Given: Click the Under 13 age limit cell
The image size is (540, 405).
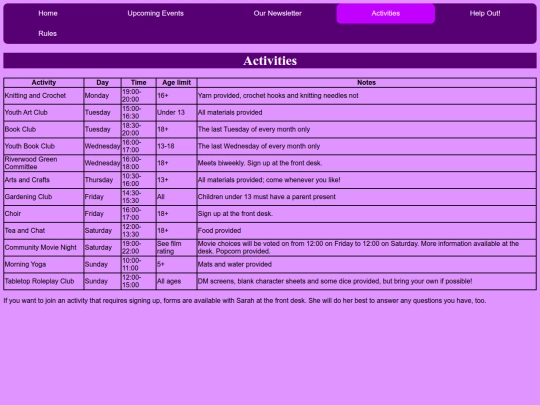Looking at the screenshot, I should (177, 113).
